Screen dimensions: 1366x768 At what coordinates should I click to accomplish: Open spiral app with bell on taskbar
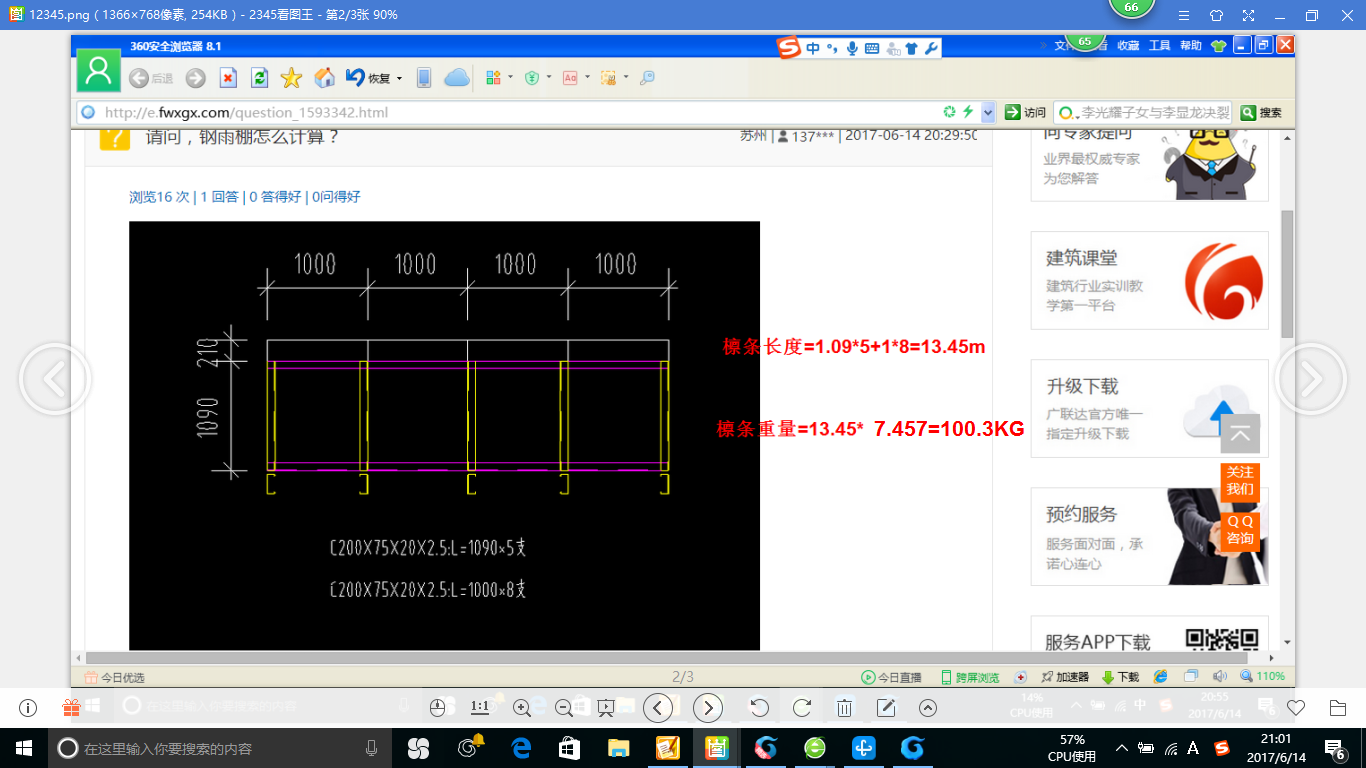(x=470, y=747)
